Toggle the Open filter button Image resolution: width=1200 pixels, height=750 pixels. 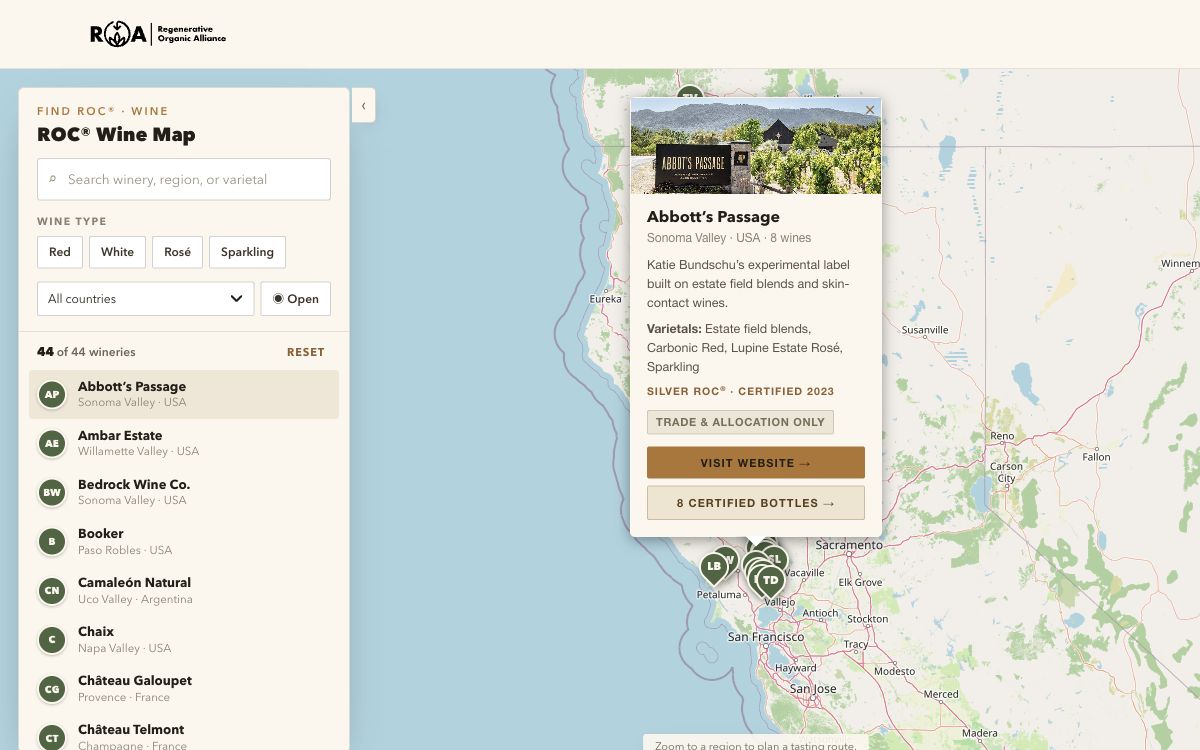(x=296, y=298)
